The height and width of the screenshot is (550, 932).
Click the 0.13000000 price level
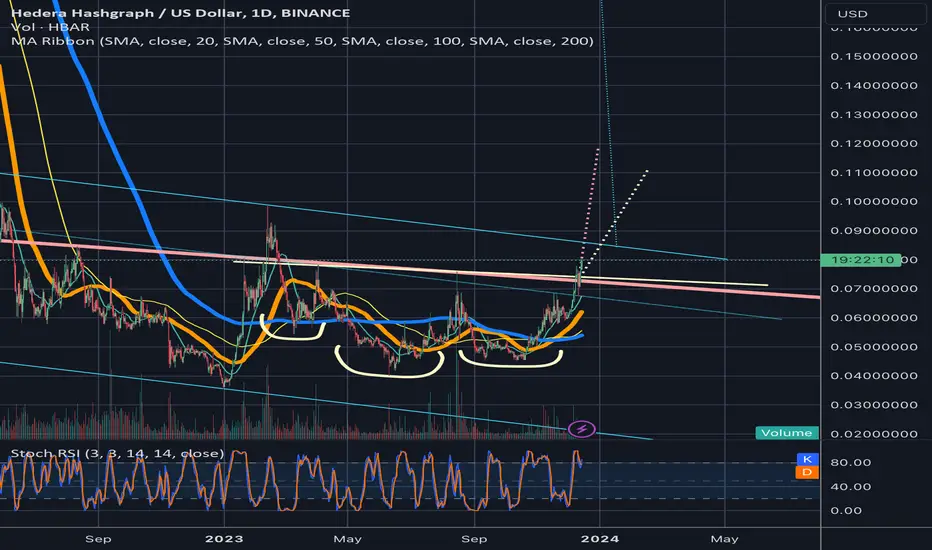coord(874,115)
